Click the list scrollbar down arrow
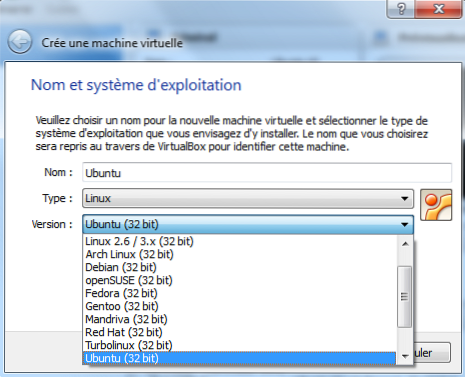 405,356
